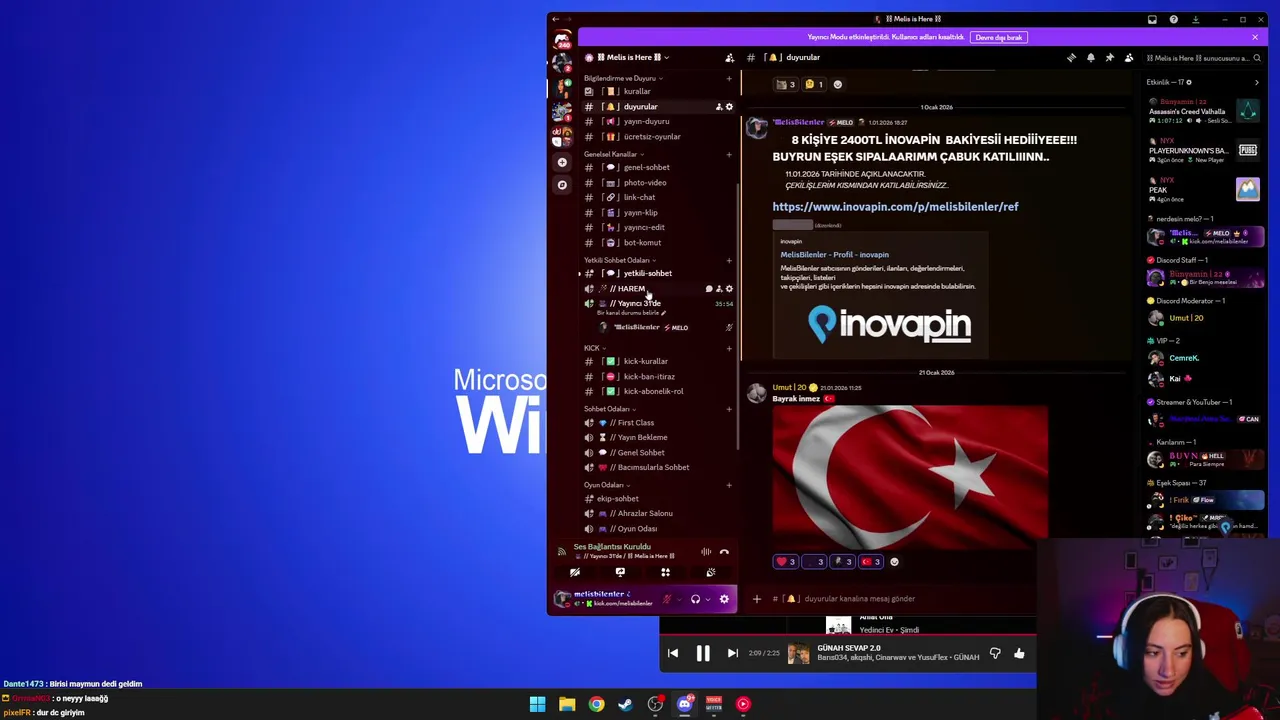The image size is (1280, 720).
Task: Open threads icon in channel header
Action: pyautogui.click(x=1072, y=58)
